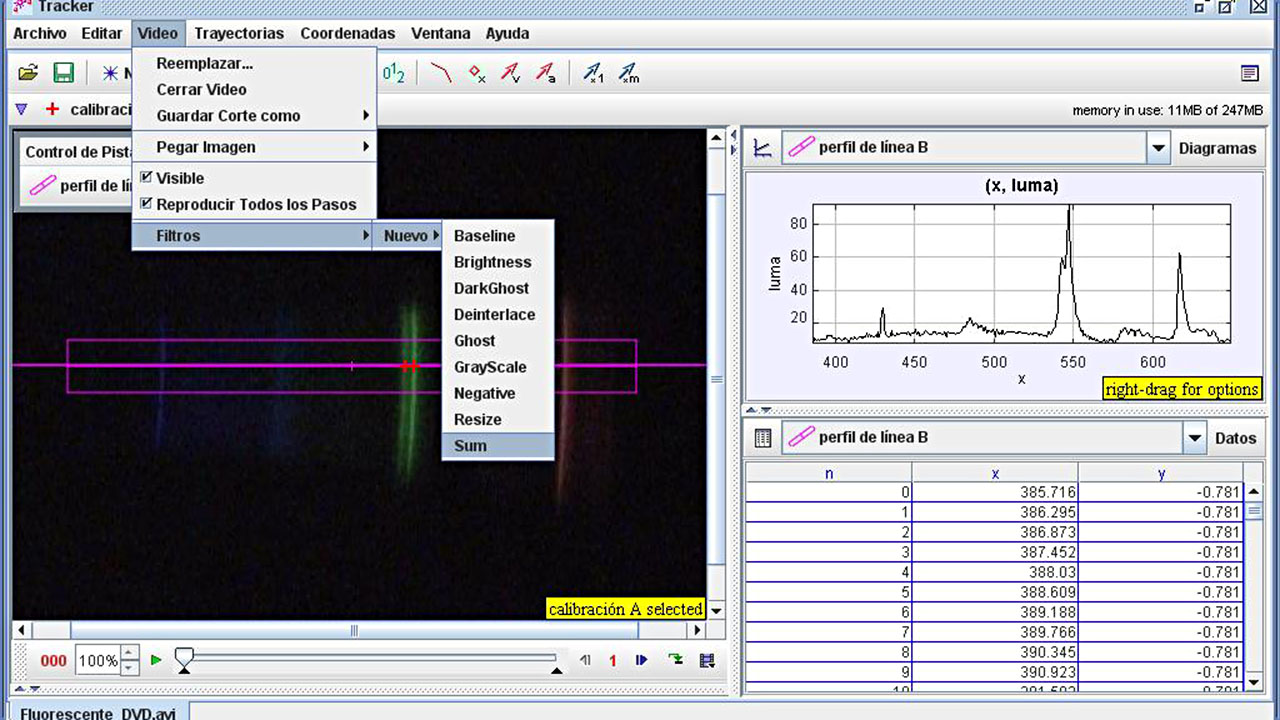Open the Coordenadas menu
This screenshot has width=1280, height=720.
click(x=348, y=33)
